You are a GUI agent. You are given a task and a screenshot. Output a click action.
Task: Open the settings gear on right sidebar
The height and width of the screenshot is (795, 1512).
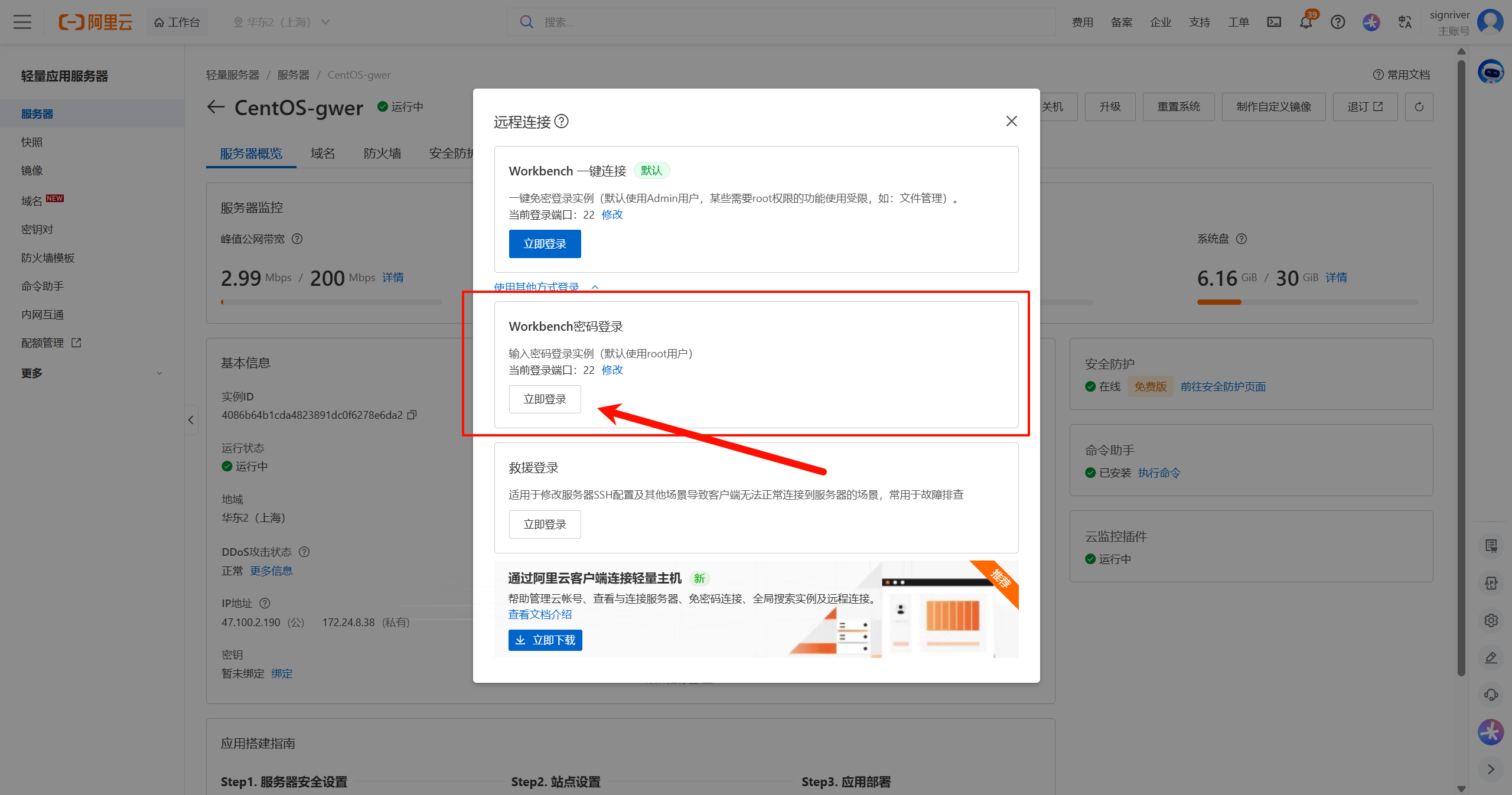pos(1491,620)
